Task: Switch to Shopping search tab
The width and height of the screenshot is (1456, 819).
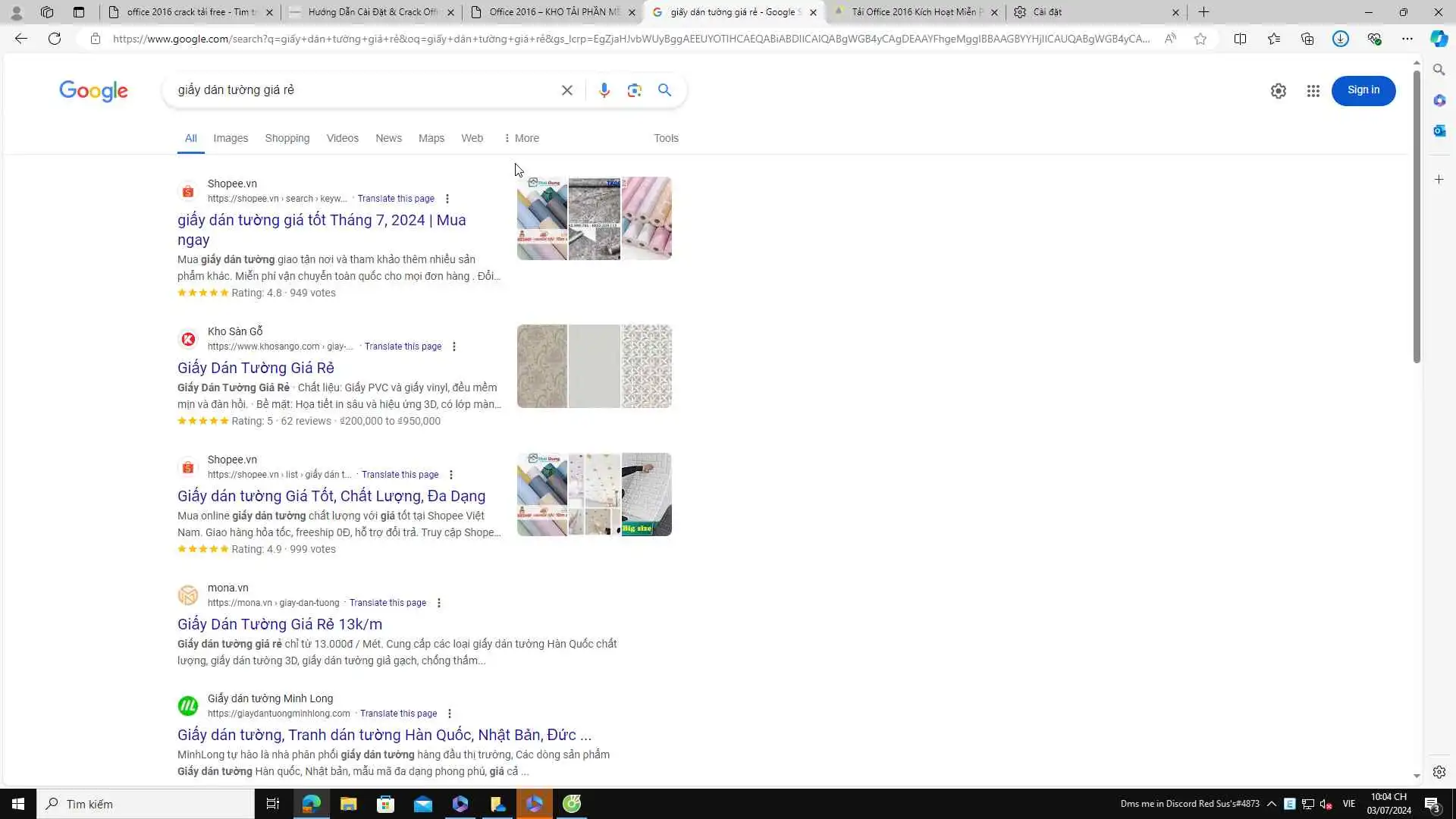Action: click(287, 138)
